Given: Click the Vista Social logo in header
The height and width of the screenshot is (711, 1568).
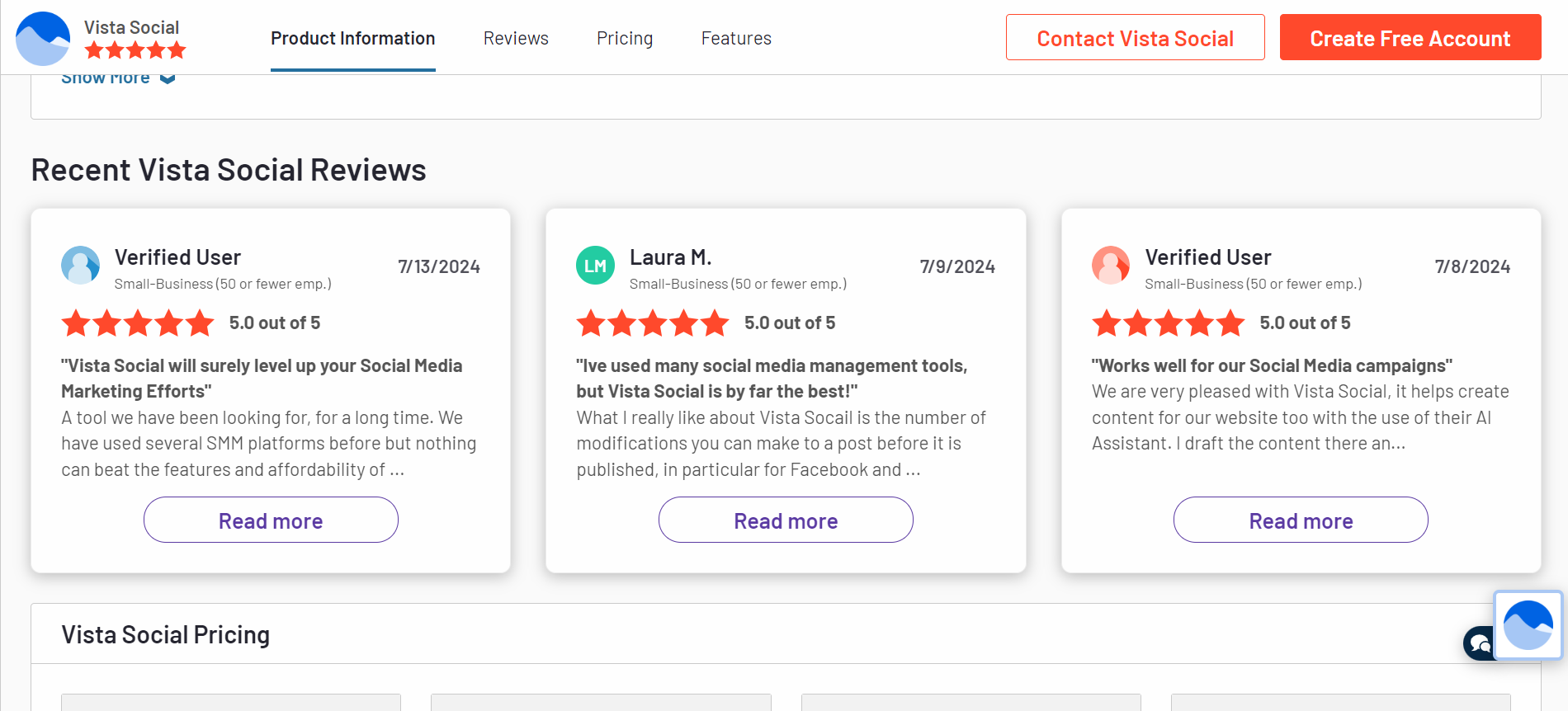Looking at the screenshot, I should (x=43, y=39).
